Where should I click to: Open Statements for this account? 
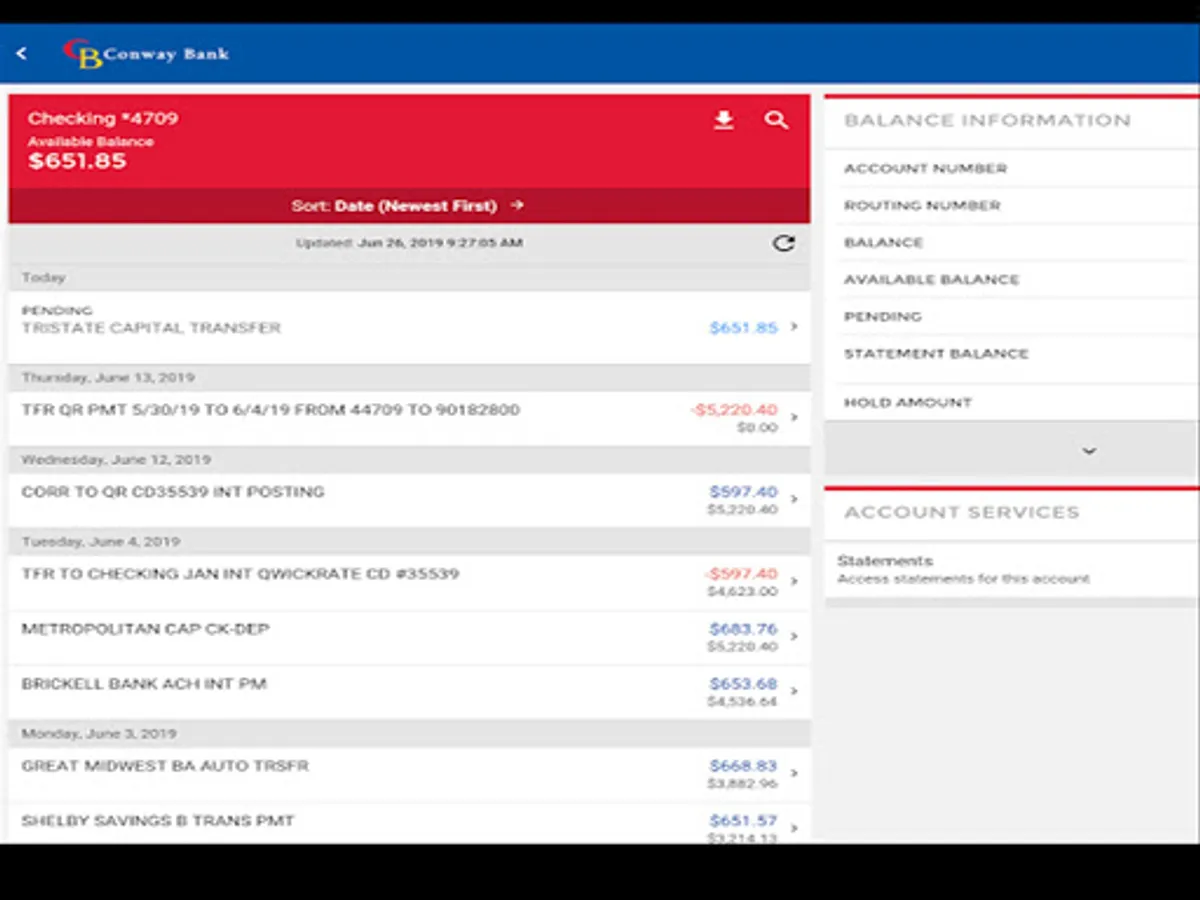(x=1011, y=570)
